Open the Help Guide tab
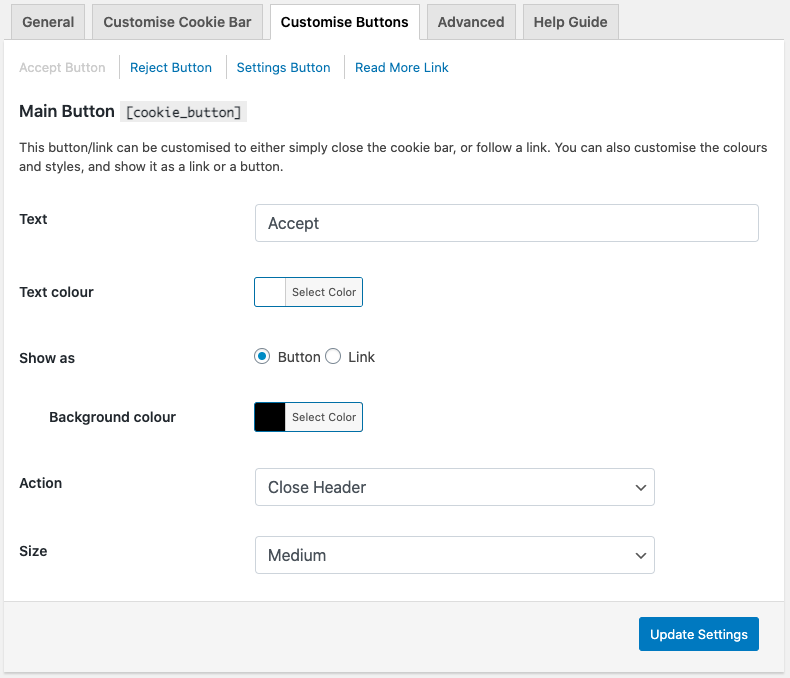 tap(570, 22)
